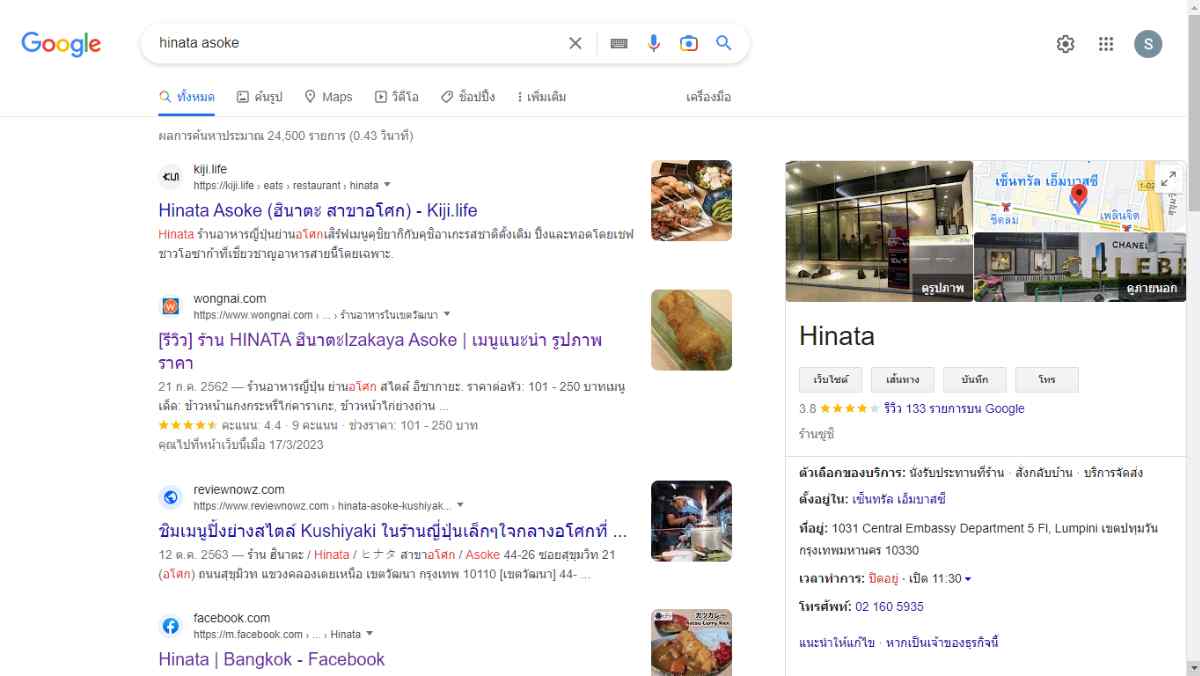Click แนะนำให้แก้ไข suggest an edit link
The width and height of the screenshot is (1200, 676).
coord(837,642)
